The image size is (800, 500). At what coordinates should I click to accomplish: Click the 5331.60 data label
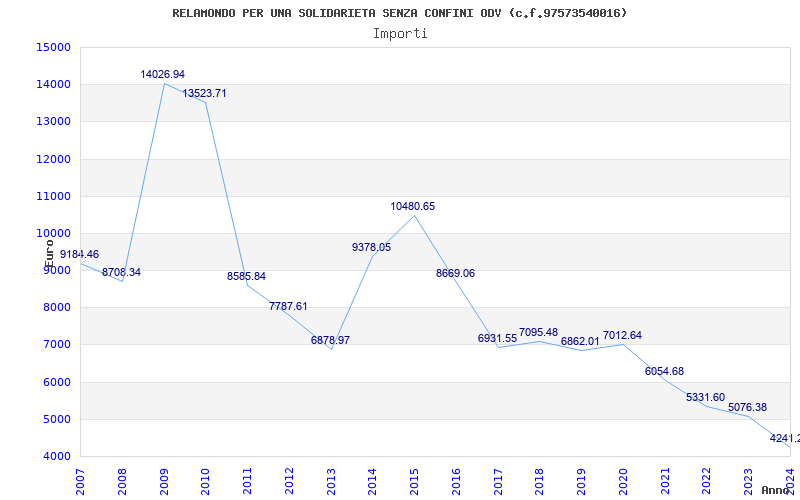705,397
